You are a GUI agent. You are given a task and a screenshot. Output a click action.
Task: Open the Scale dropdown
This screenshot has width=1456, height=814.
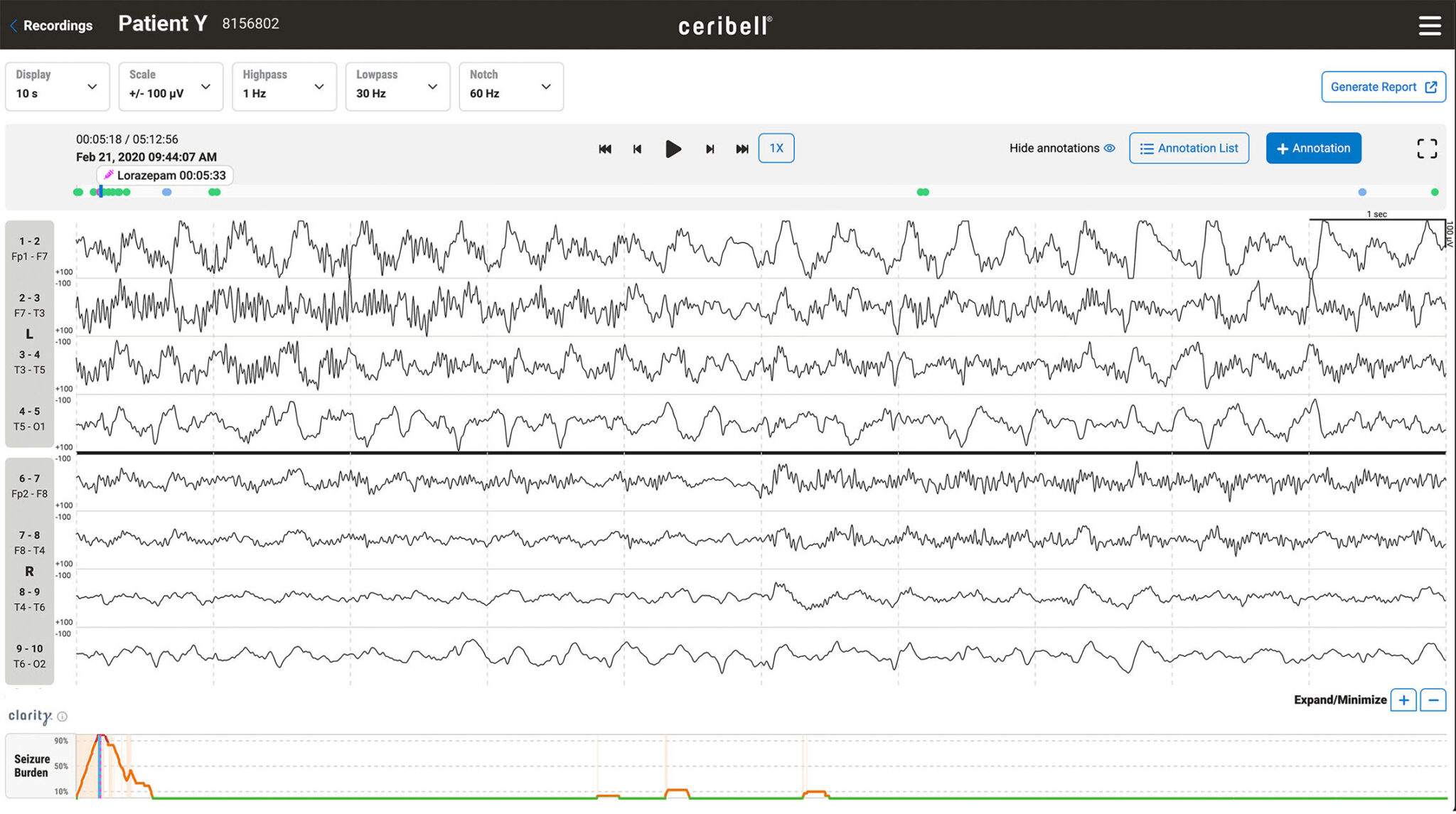171,87
